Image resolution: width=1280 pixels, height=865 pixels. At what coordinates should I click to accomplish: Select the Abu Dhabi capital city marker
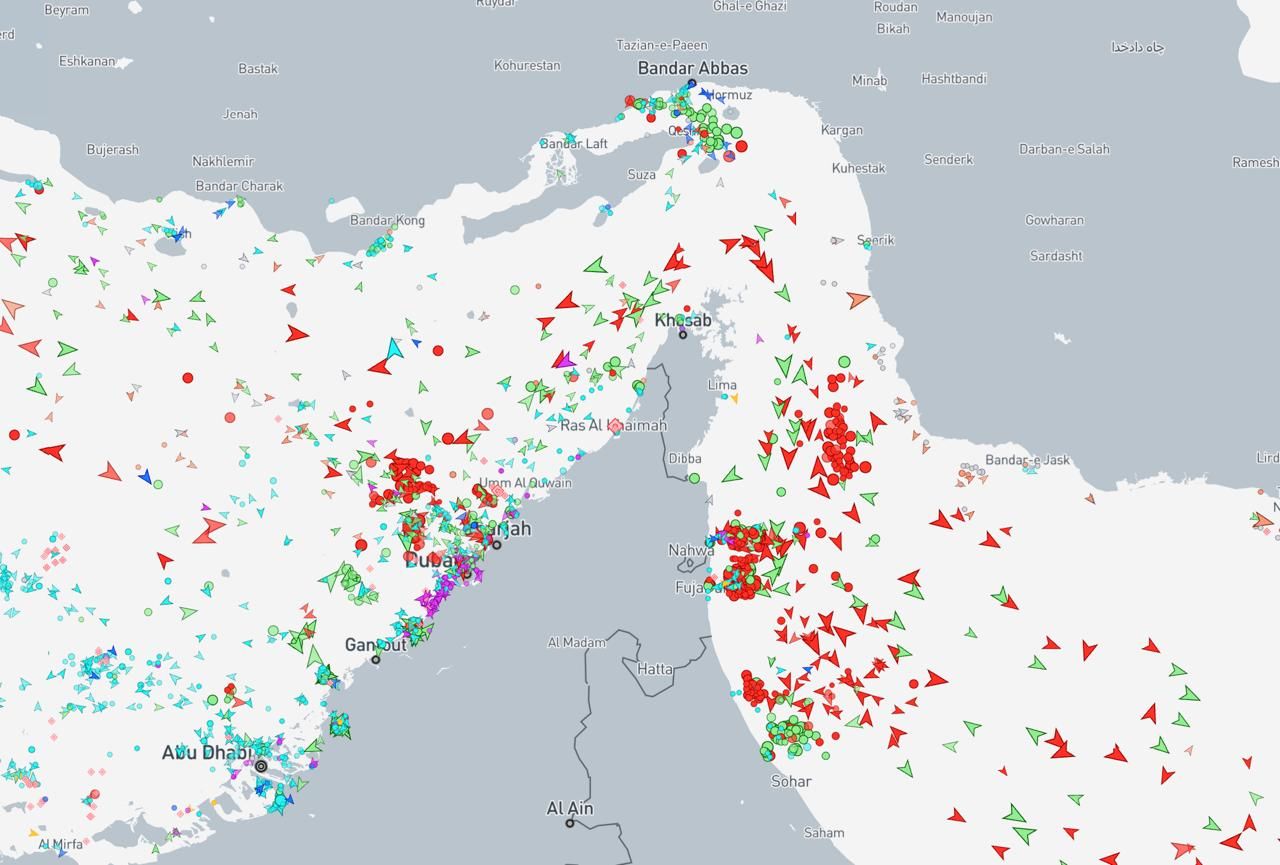coord(261,766)
